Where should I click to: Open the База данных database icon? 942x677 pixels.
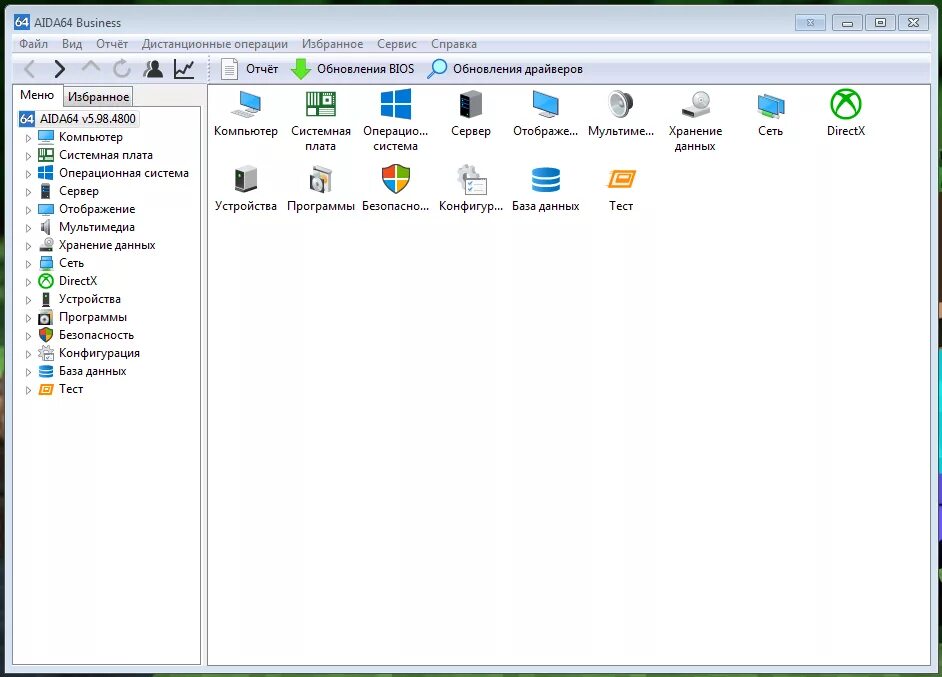(545, 179)
